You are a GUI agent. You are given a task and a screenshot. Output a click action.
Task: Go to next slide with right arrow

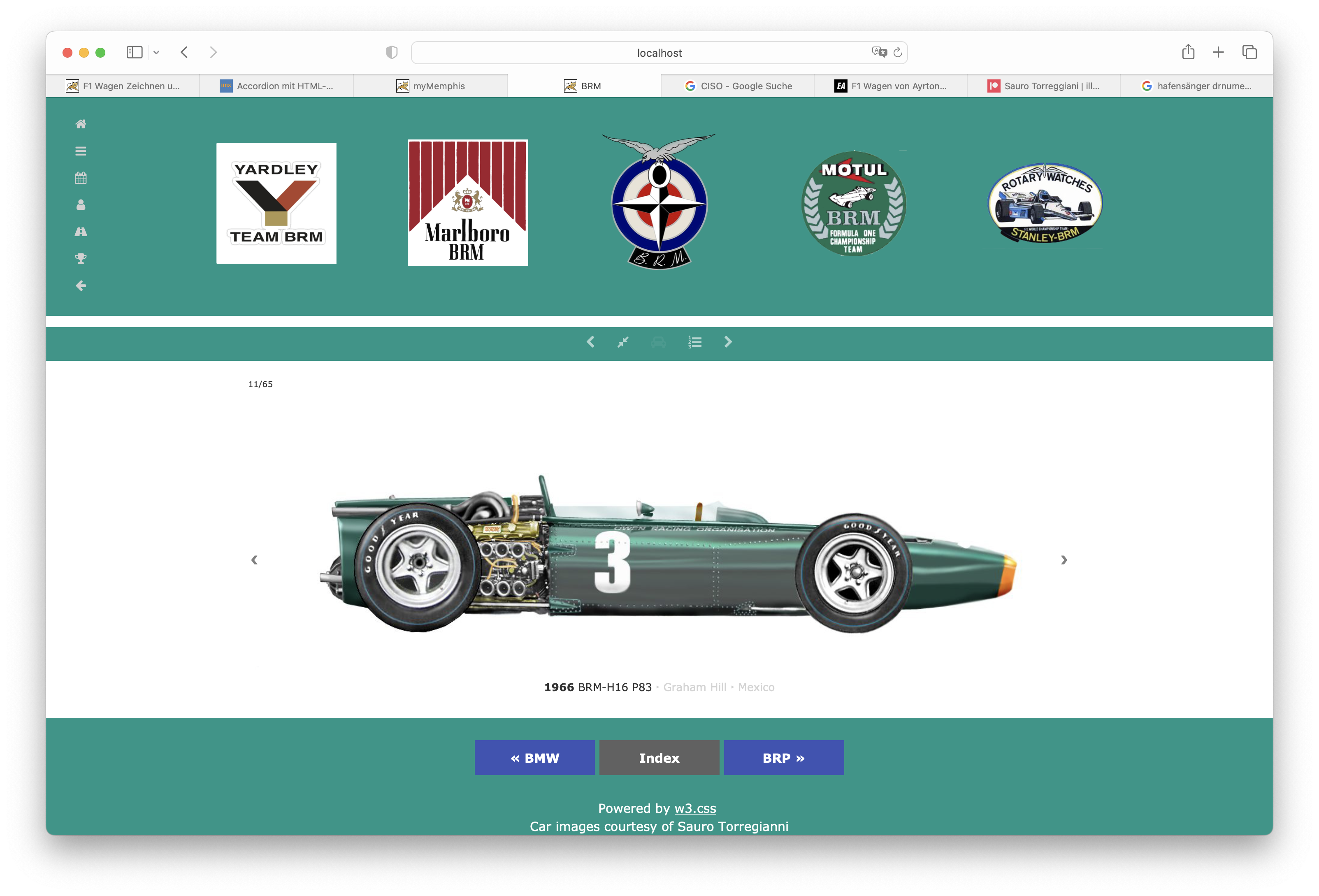1064,560
